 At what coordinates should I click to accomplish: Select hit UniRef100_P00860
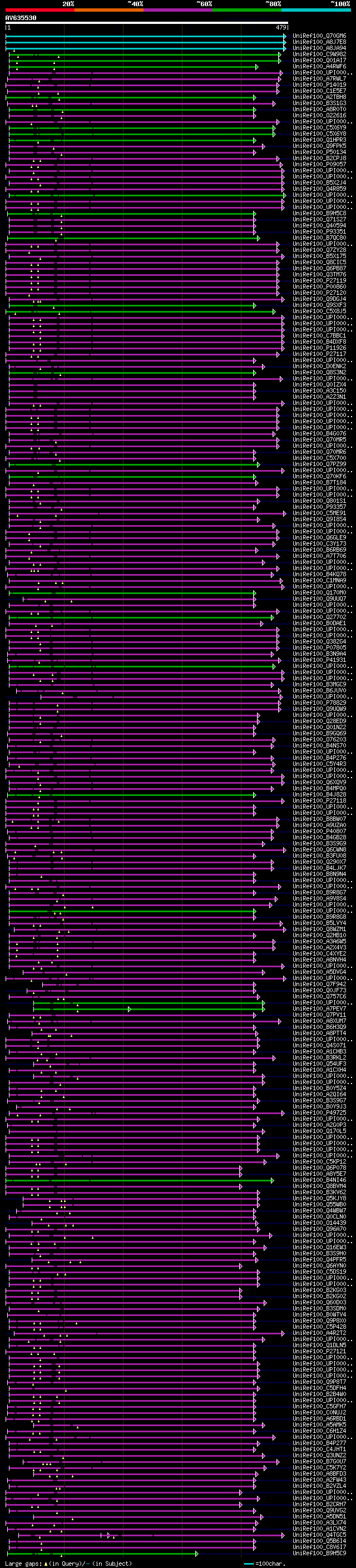pos(319,286)
